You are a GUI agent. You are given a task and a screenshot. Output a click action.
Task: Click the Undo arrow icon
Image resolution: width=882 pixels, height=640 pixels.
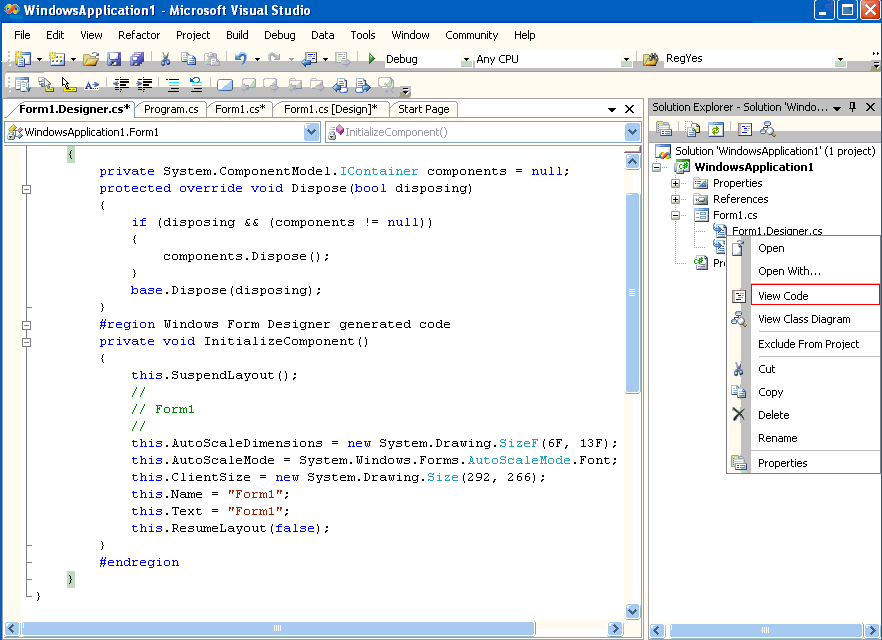(241, 58)
